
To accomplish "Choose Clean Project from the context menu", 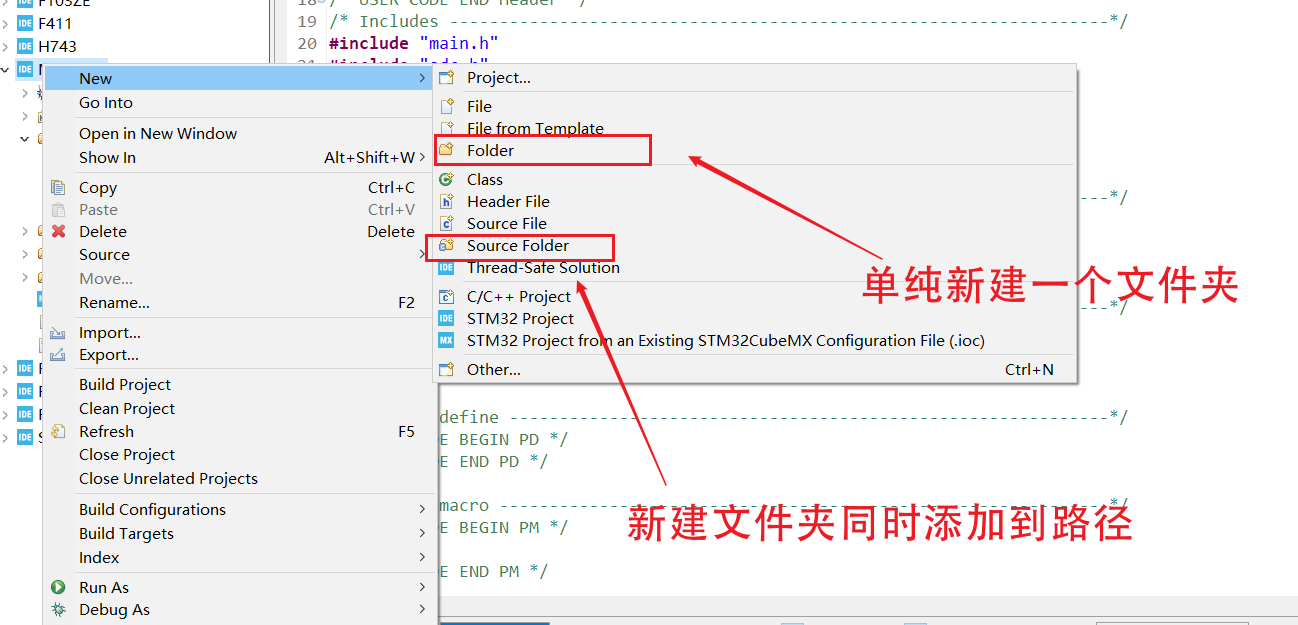I will 127,408.
